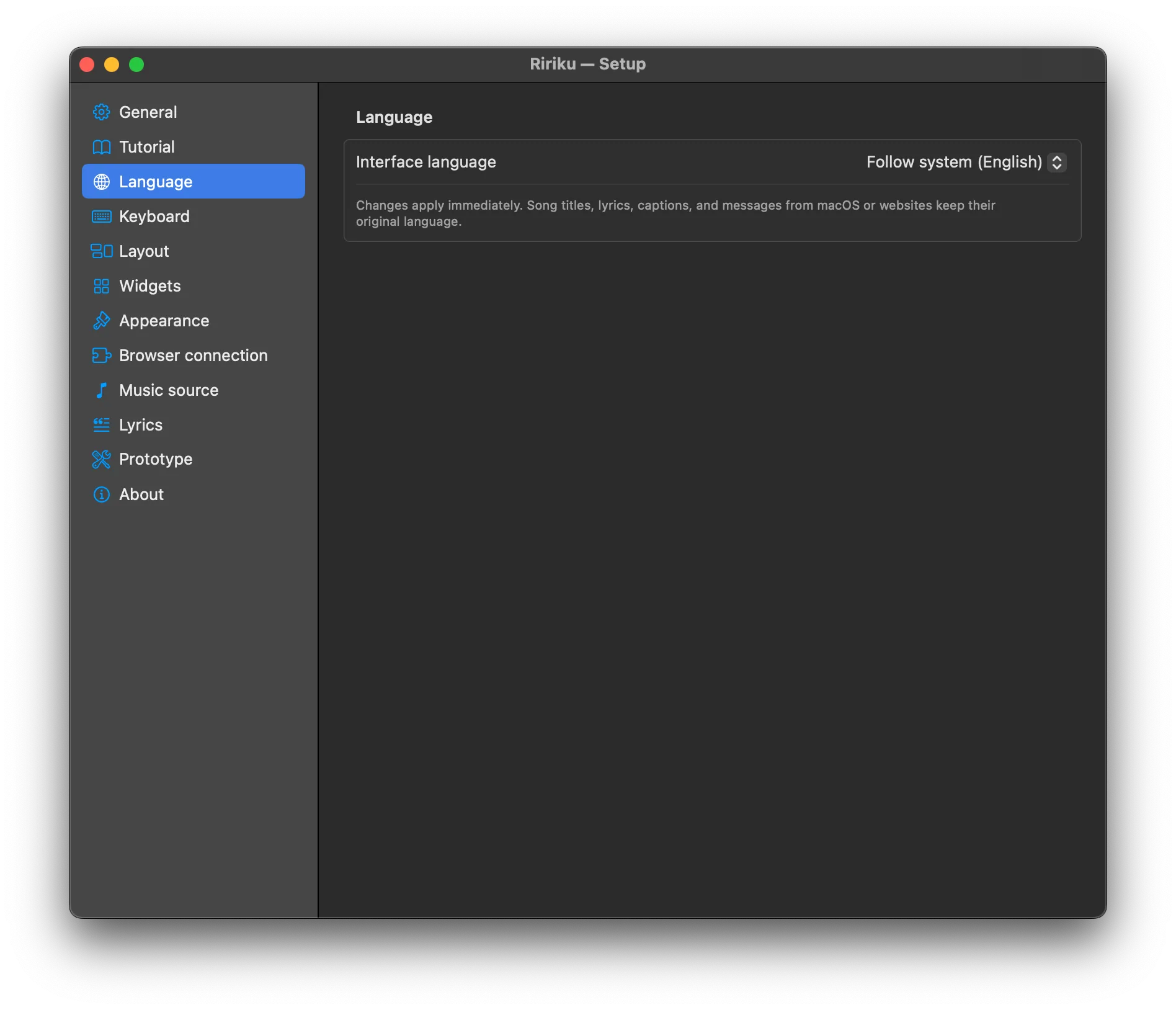Click the dropdown up-down chevron arrows
This screenshot has height=1010, width=1176.
(x=1057, y=162)
